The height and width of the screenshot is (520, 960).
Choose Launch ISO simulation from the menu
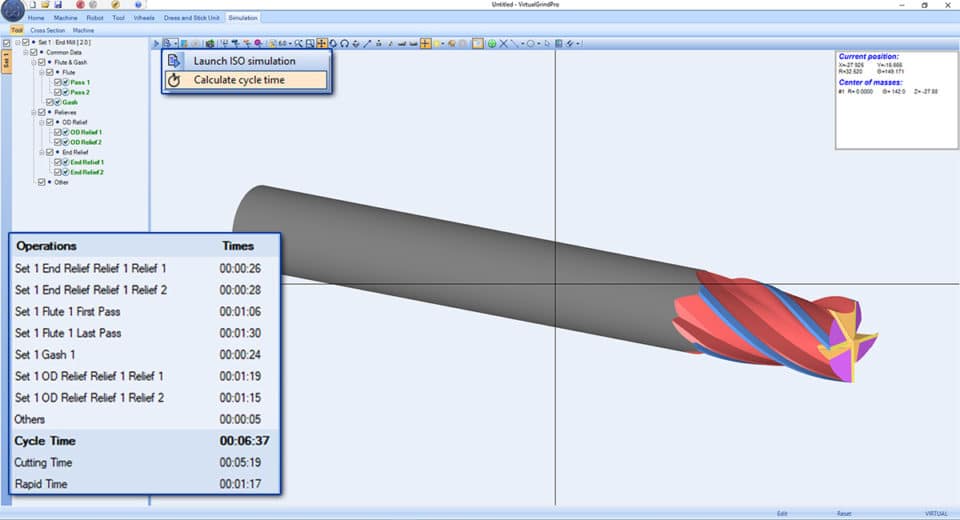click(244, 61)
